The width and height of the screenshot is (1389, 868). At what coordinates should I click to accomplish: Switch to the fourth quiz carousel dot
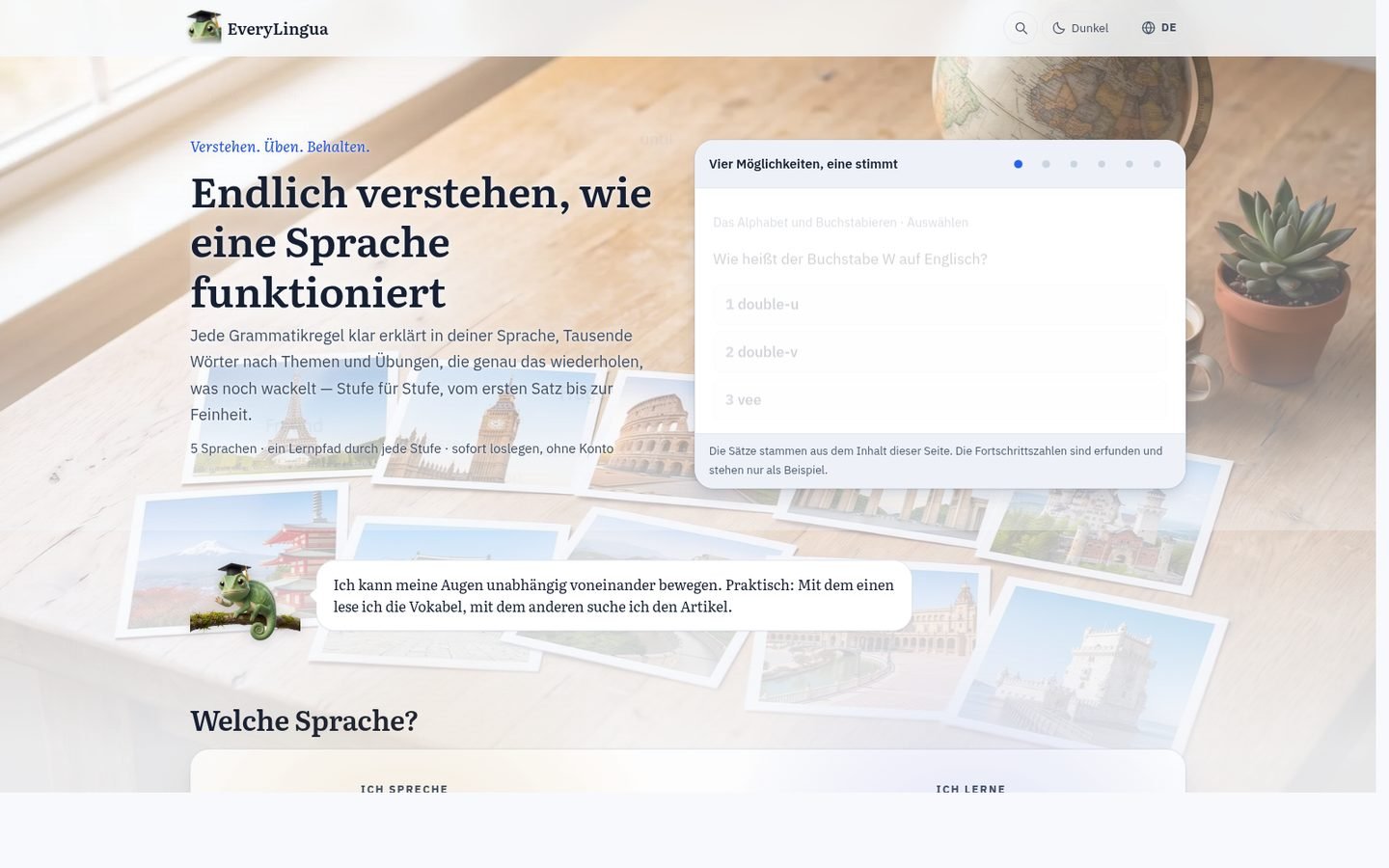1102,164
